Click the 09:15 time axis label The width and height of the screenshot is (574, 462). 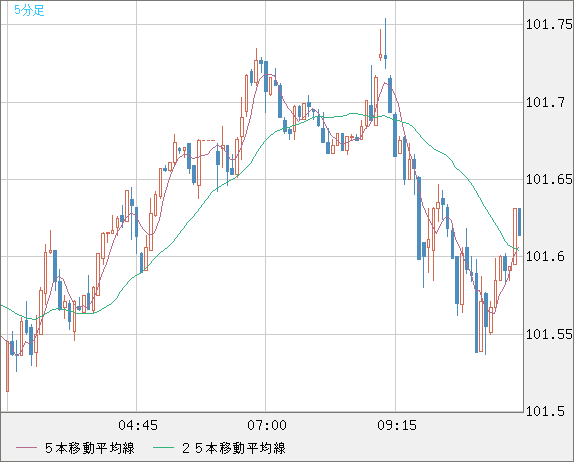(397, 425)
